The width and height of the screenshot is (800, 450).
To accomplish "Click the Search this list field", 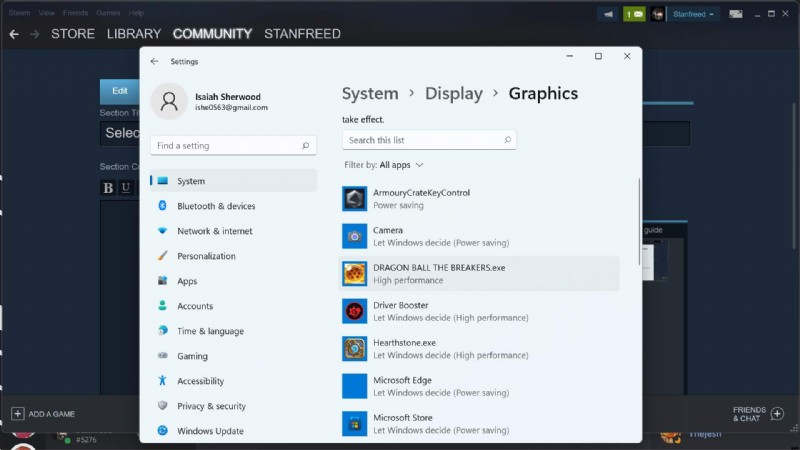I will (x=429, y=140).
